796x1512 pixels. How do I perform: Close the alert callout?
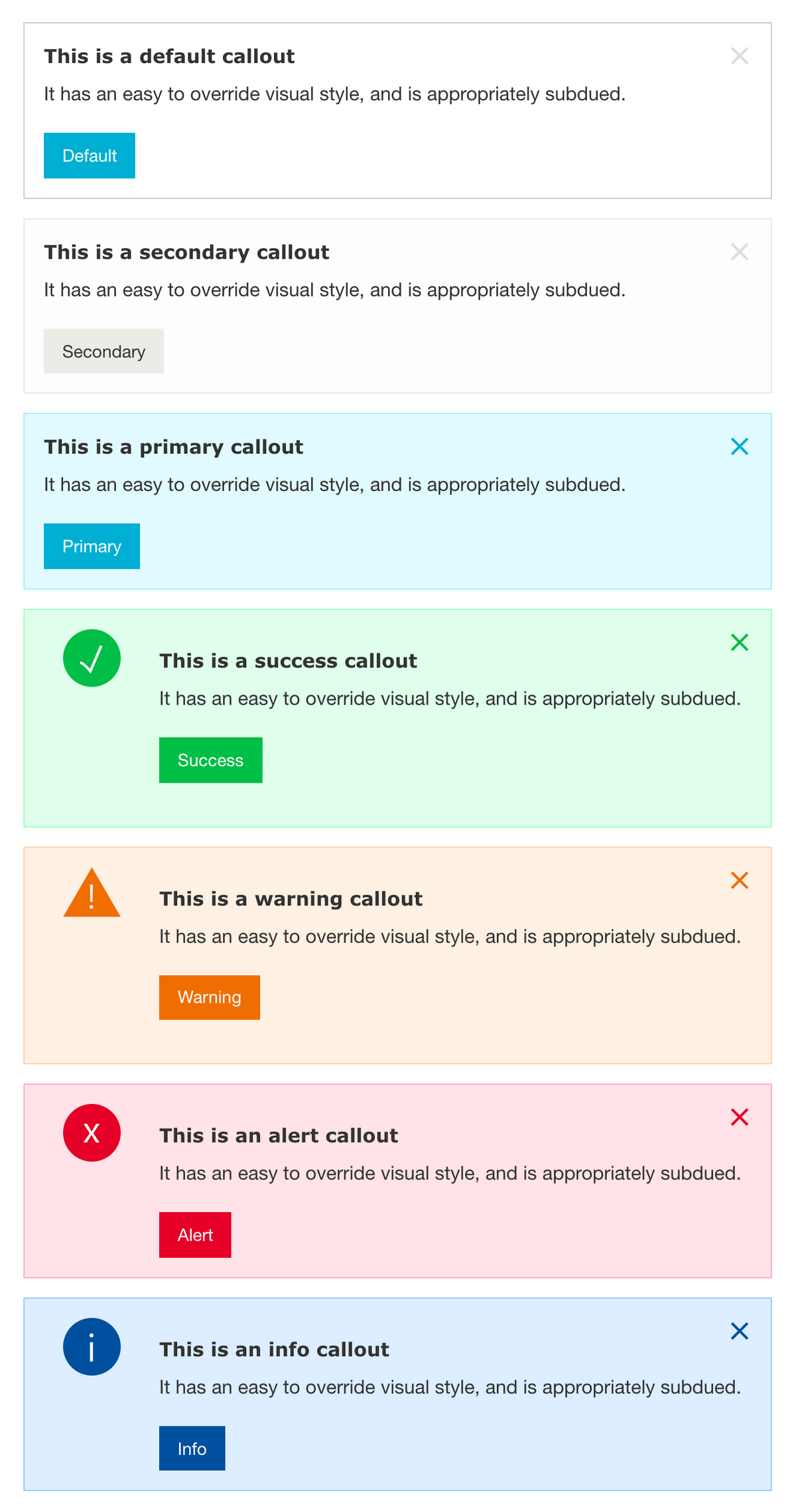[x=739, y=1117]
